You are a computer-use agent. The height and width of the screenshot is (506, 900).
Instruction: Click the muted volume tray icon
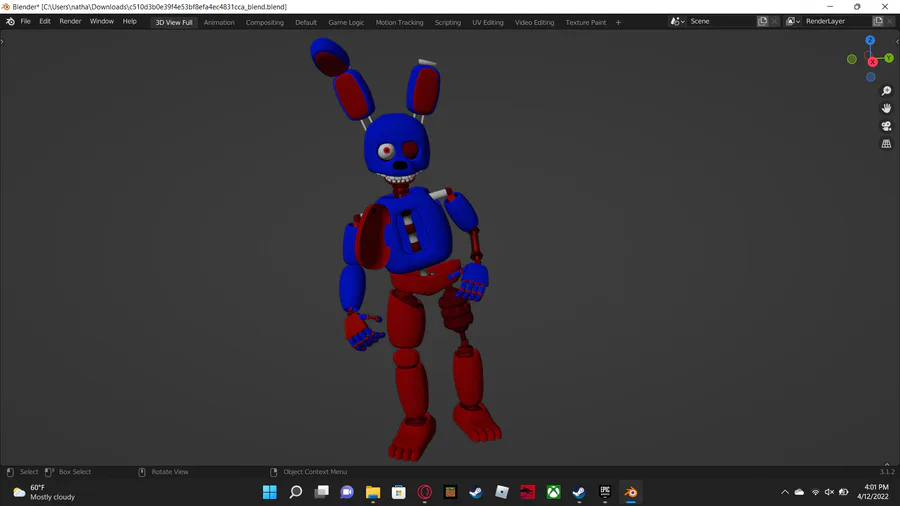point(829,492)
